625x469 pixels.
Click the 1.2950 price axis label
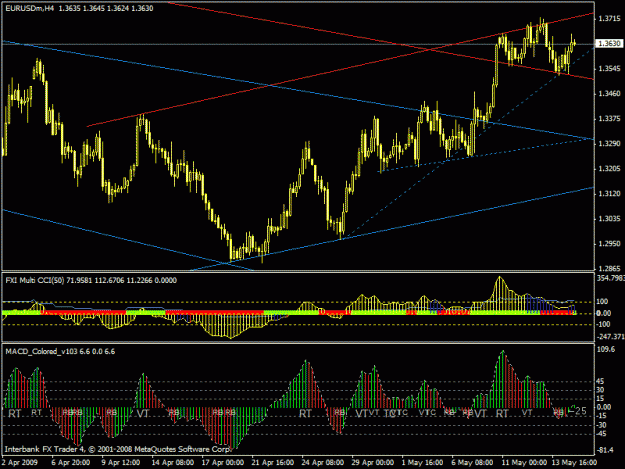pyautogui.click(x=609, y=244)
